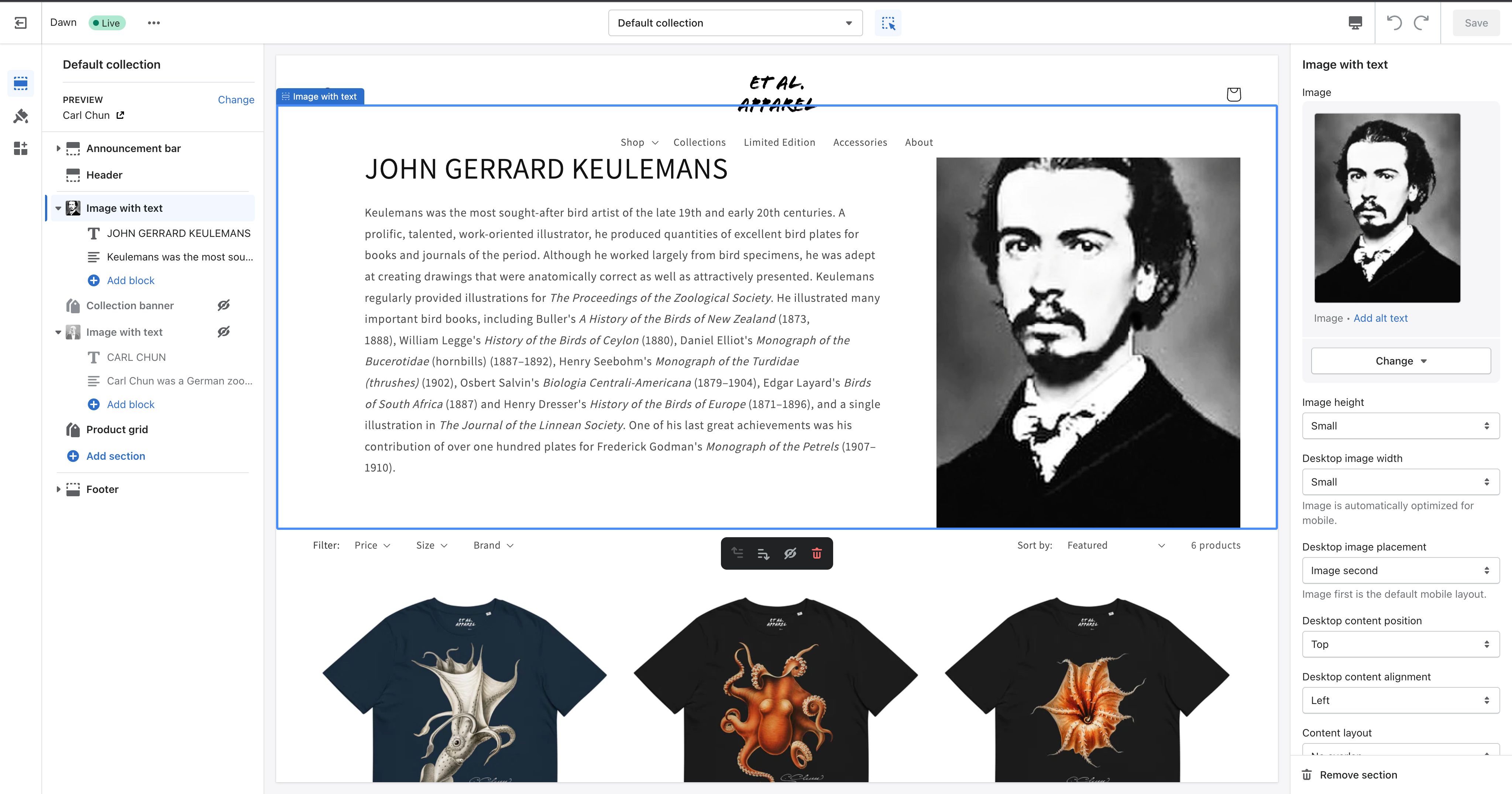The height and width of the screenshot is (794, 1512).
Task: Switch the desktop preview device icon
Action: click(x=1355, y=23)
